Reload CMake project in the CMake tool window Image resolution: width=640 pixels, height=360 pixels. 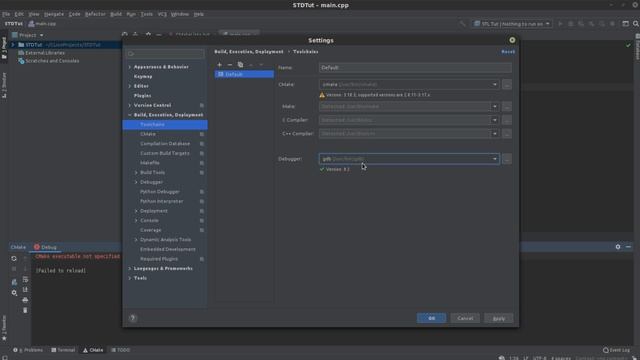[x=14, y=258]
